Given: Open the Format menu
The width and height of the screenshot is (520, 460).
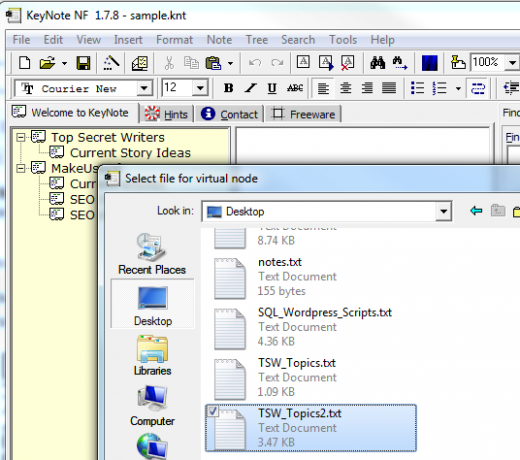Looking at the screenshot, I should [174, 40].
